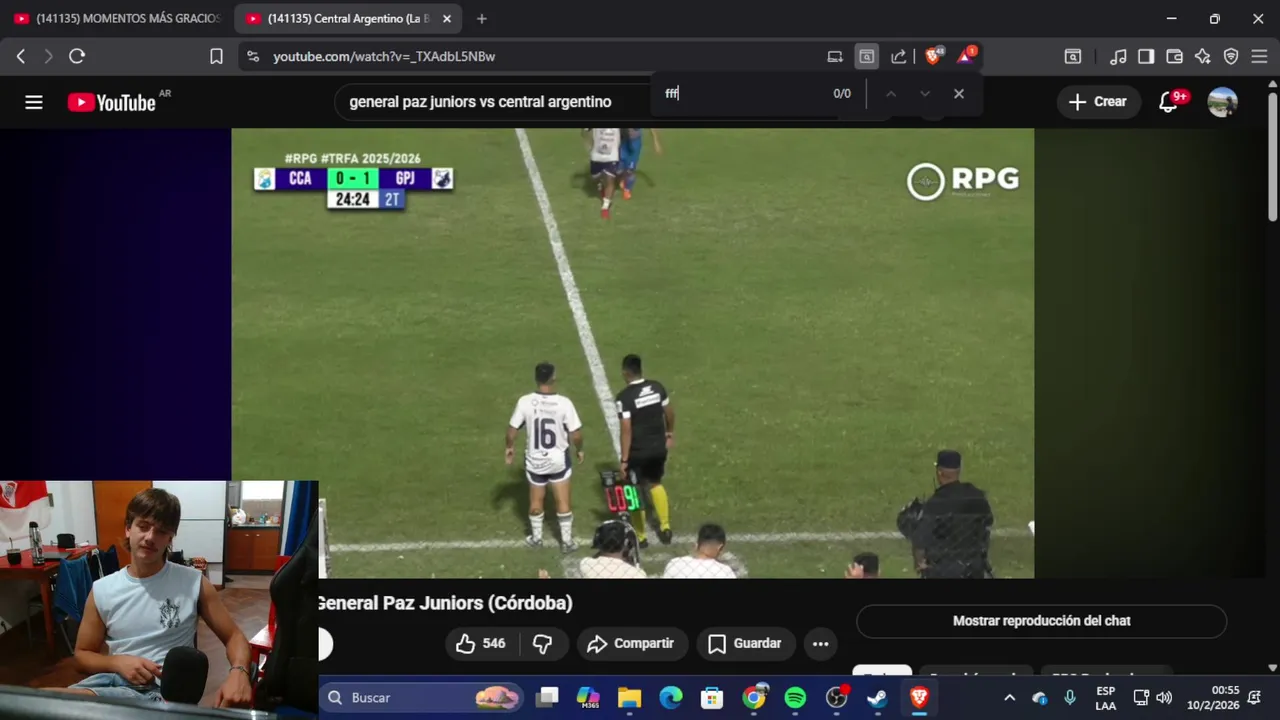Screen dimensions: 1280x720
Task: Click the Compartir button
Action: [x=631, y=644]
